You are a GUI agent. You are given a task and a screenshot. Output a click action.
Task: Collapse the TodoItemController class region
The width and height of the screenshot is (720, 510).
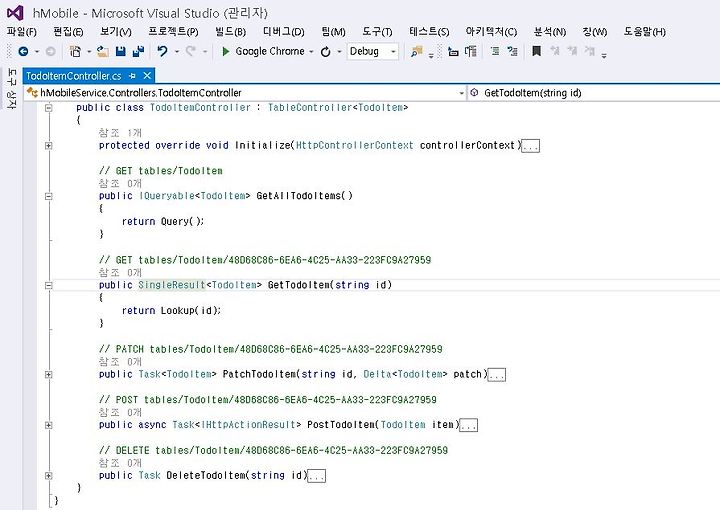coord(48,107)
